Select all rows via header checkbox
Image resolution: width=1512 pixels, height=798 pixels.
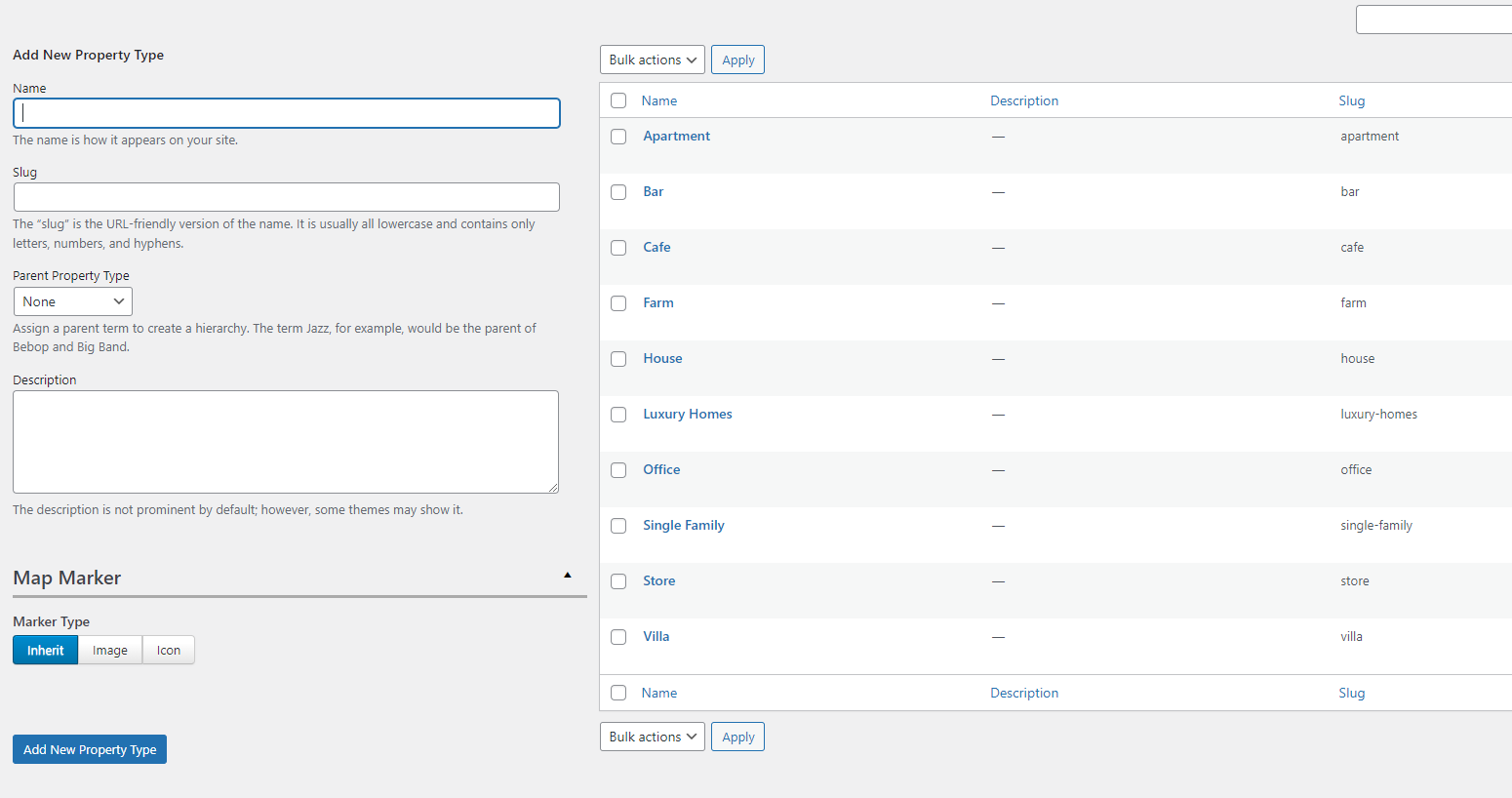[618, 100]
